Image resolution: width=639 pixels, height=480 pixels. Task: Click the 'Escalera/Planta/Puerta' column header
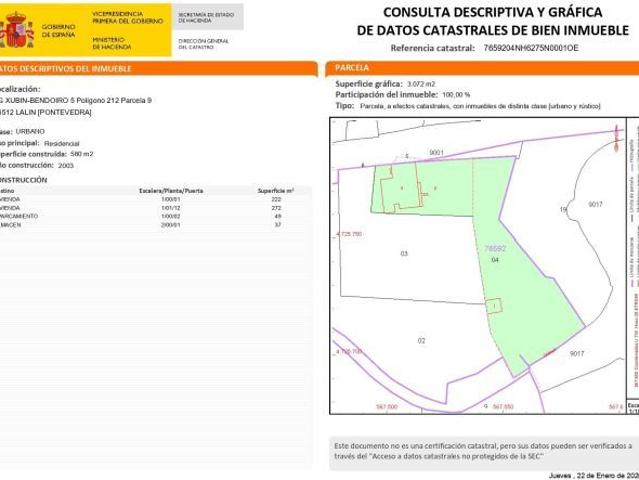(171, 191)
